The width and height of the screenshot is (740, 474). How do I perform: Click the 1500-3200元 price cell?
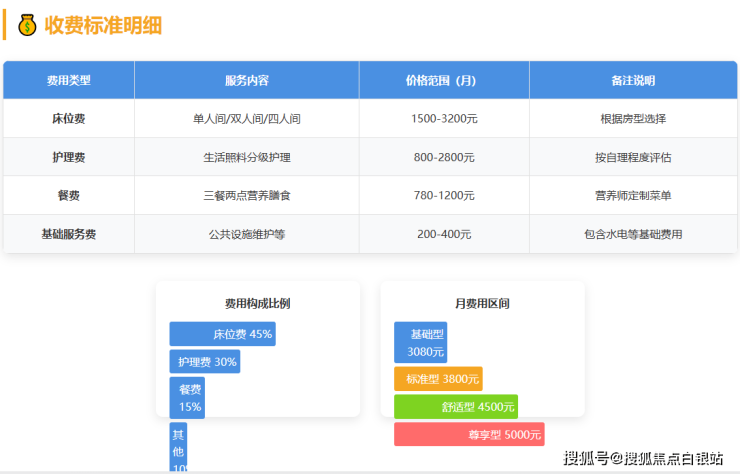(444, 118)
